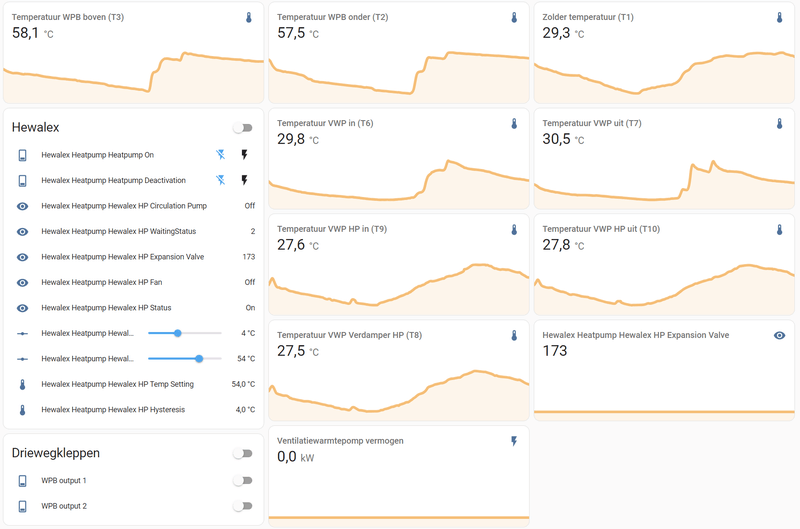Toggle the Hewalex group switch

point(242,128)
